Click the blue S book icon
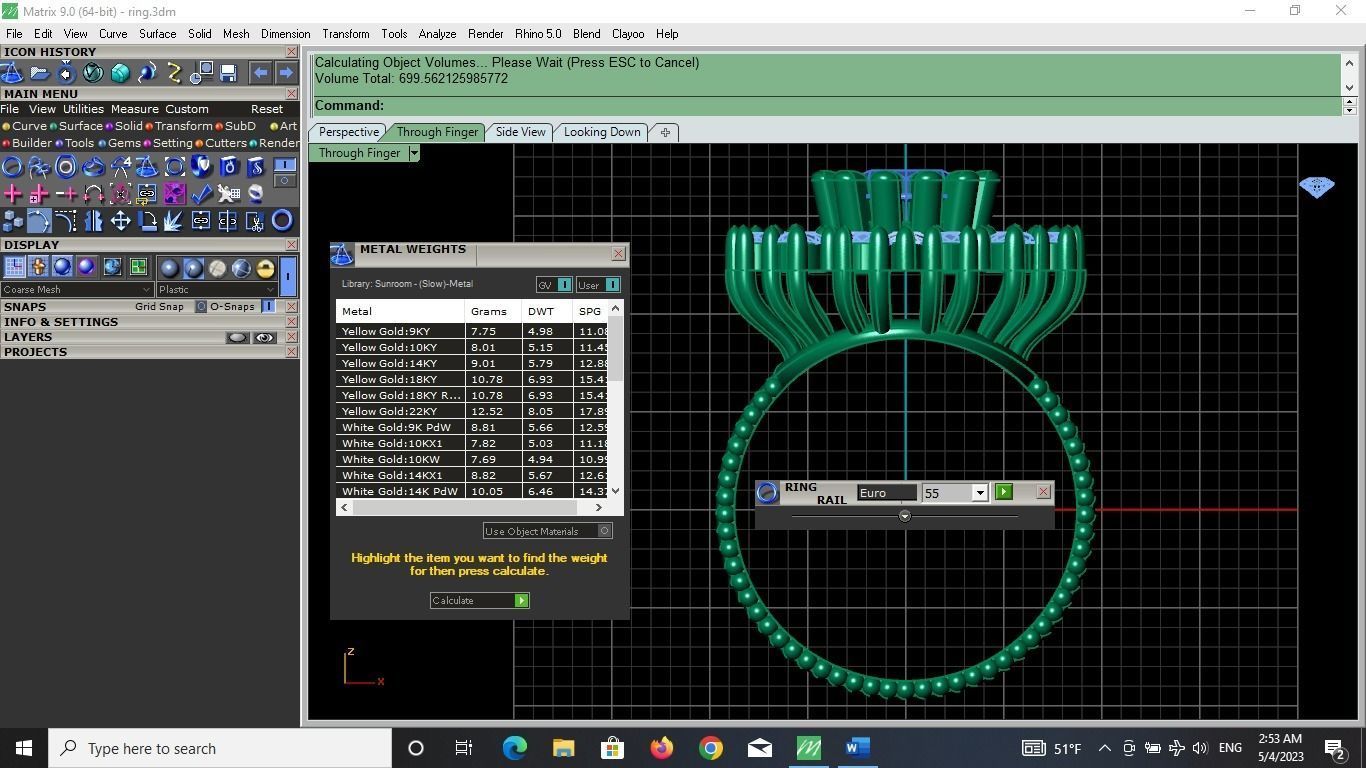The width and height of the screenshot is (1366, 768). coord(255,166)
